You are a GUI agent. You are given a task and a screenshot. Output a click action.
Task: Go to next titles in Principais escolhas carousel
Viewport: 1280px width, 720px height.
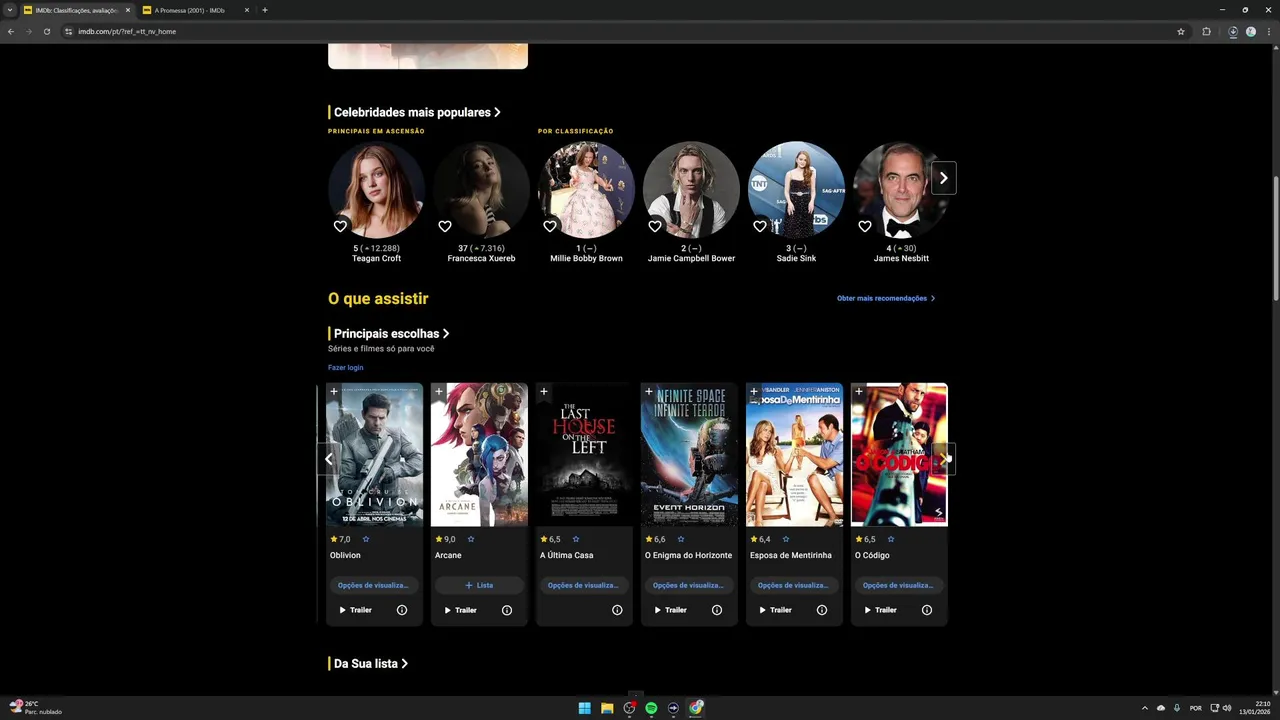(x=945, y=459)
